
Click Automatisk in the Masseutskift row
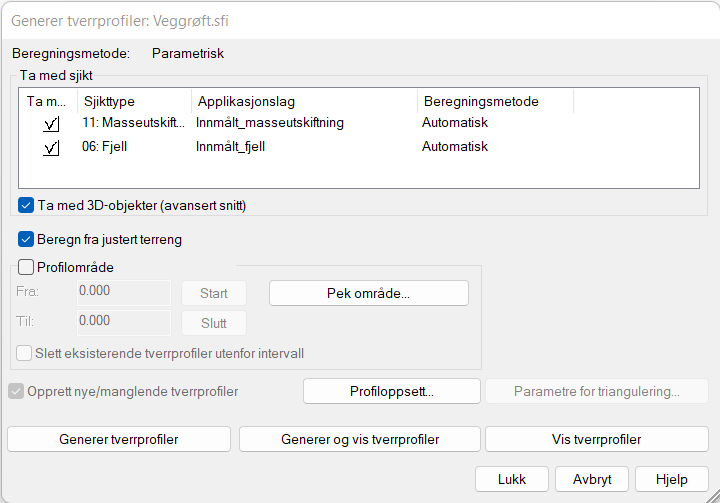(455, 123)
